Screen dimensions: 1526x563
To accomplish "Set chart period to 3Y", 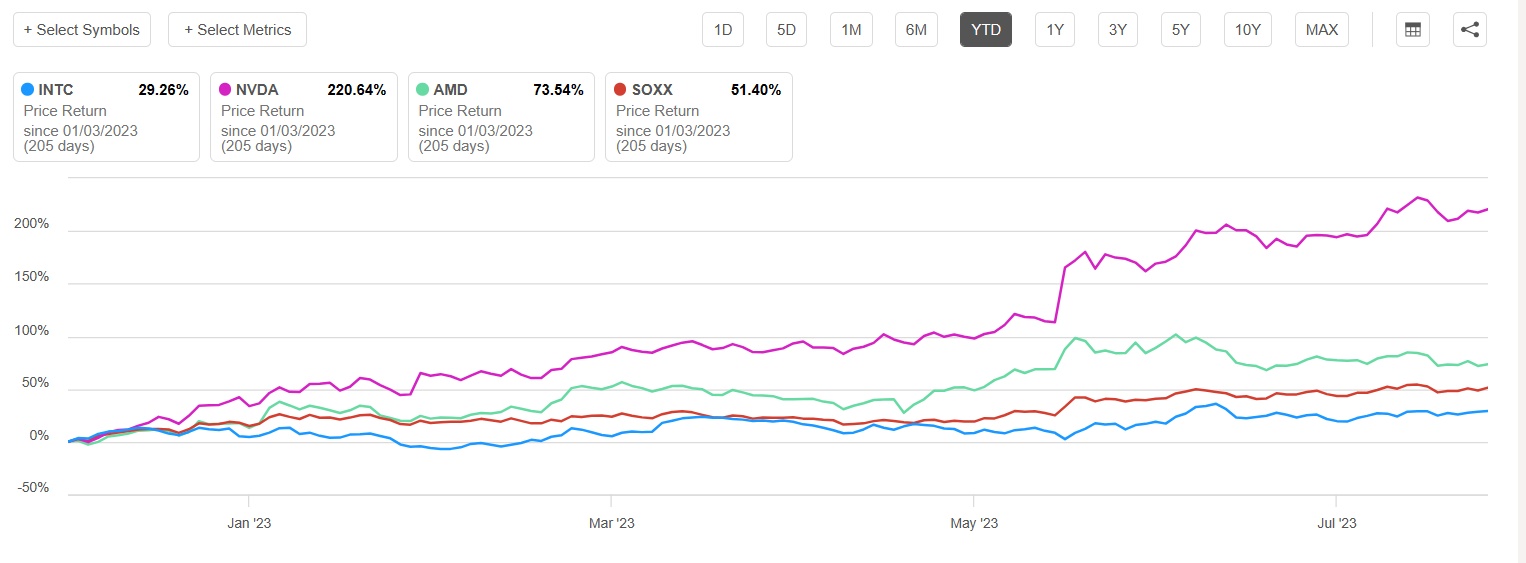I will 1118,30.
